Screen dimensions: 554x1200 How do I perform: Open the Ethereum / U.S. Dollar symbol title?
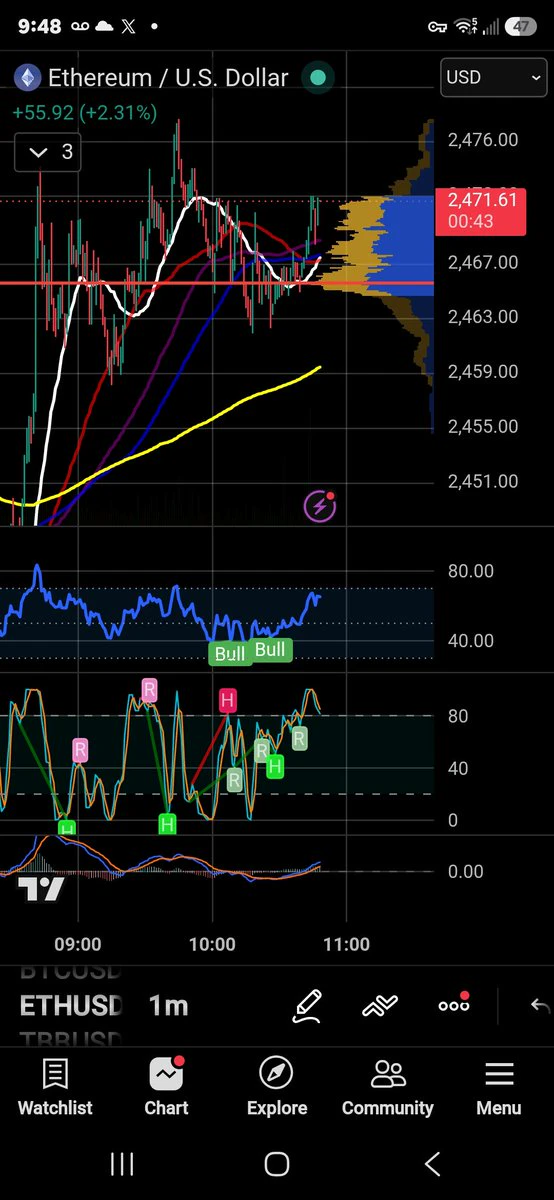coord(168,77)
